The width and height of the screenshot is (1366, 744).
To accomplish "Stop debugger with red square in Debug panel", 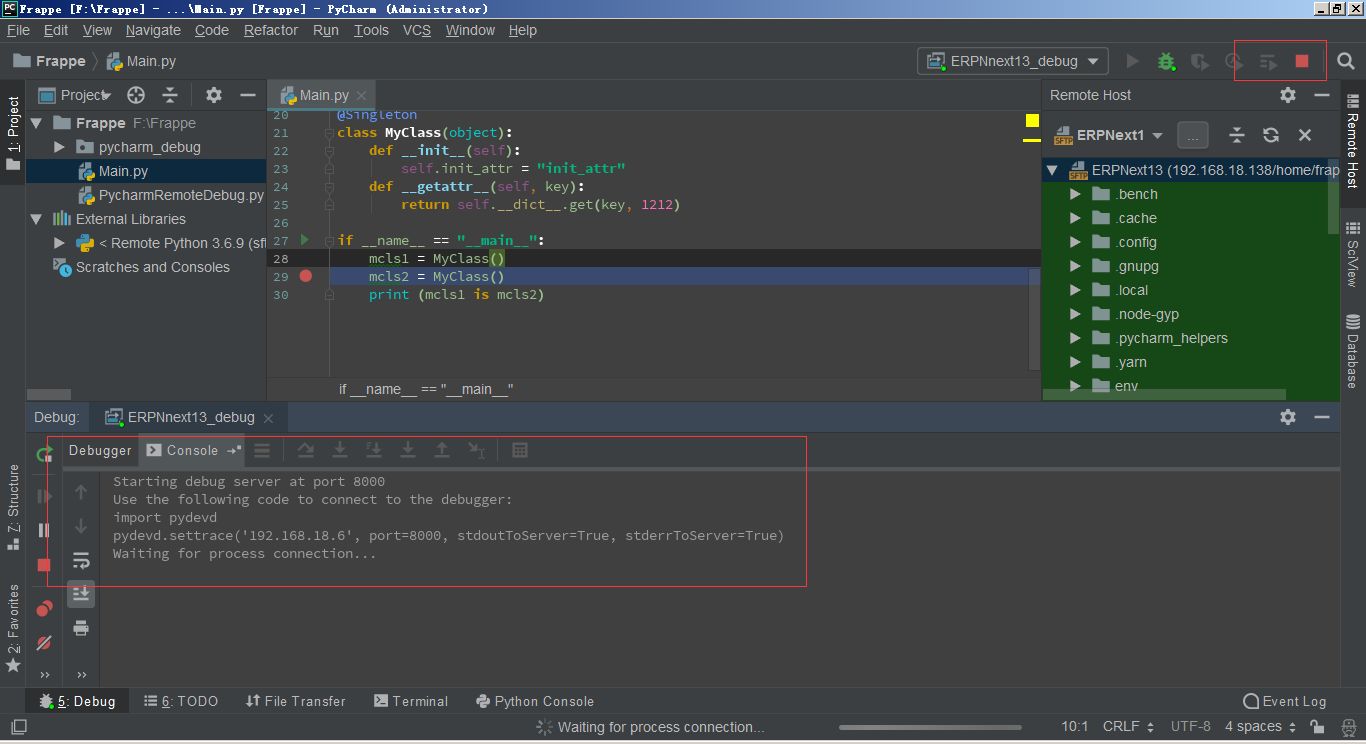I will [44, 565].
